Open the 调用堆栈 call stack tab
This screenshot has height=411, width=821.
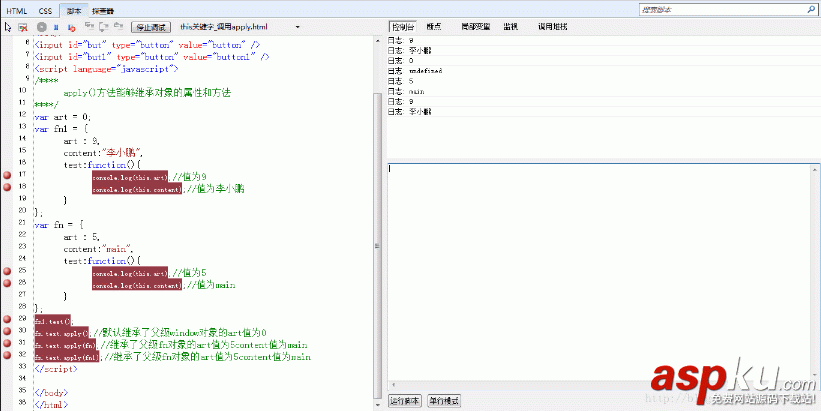552,27
